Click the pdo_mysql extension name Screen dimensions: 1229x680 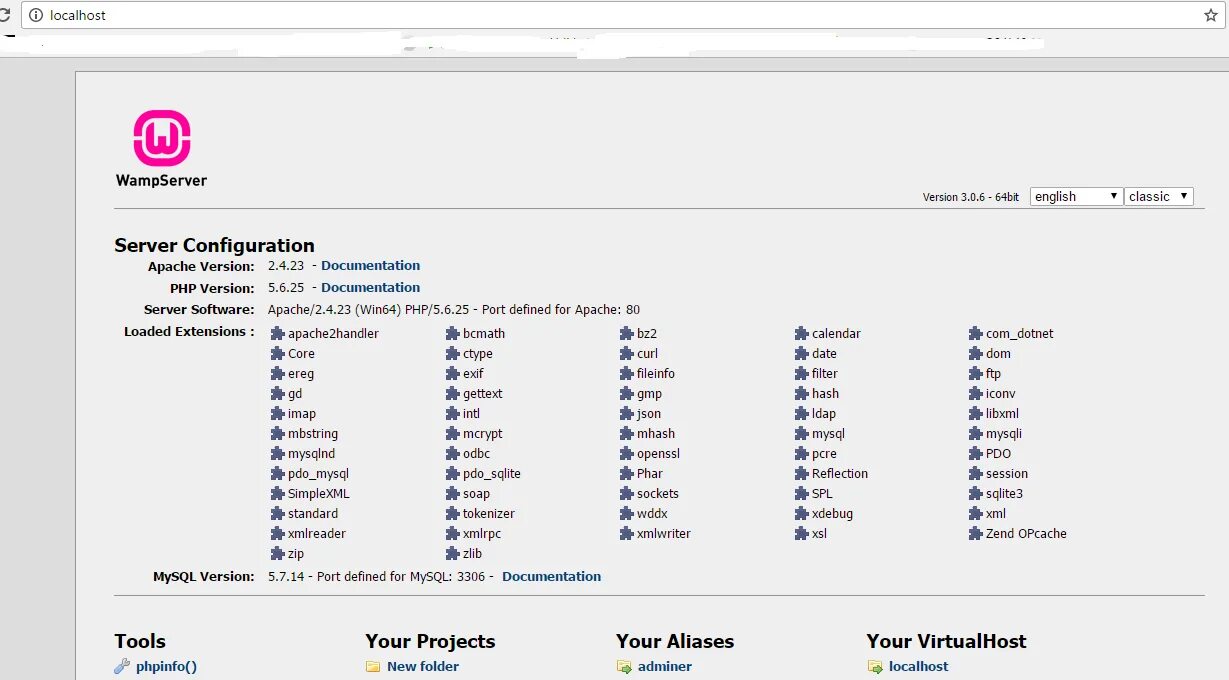(x=318, y=474)
